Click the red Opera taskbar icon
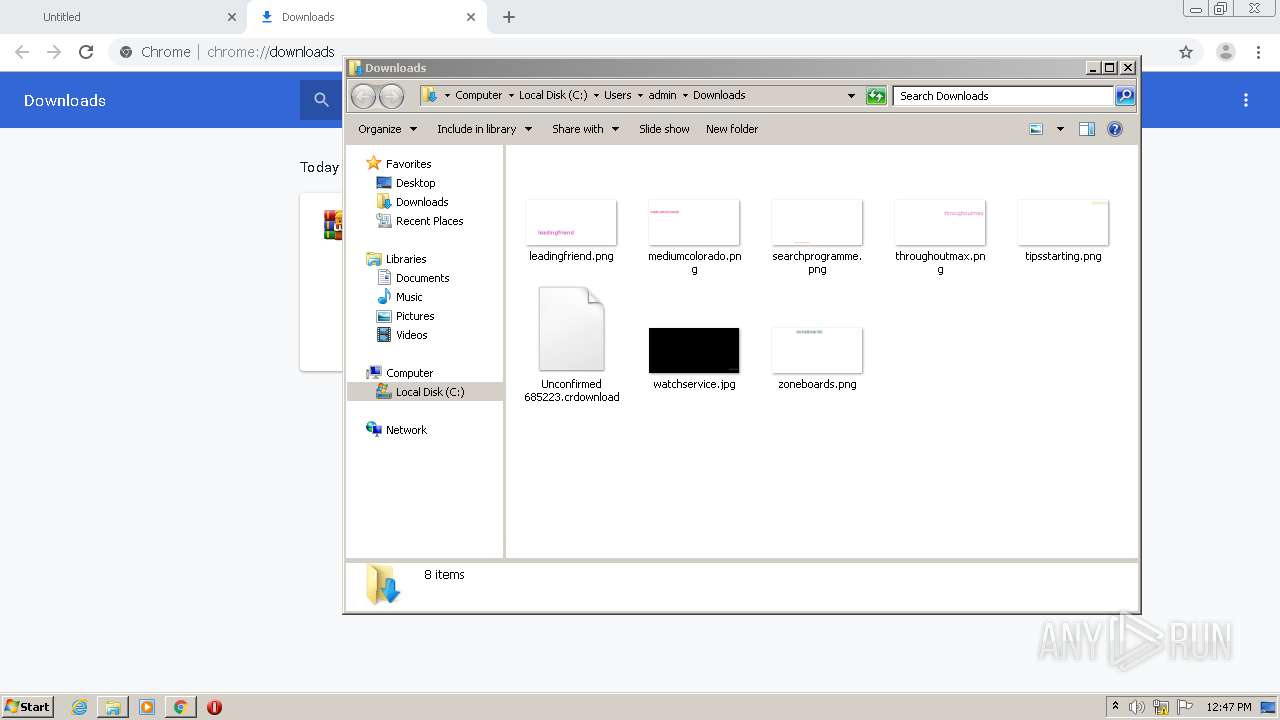 [x=214, y=707]
